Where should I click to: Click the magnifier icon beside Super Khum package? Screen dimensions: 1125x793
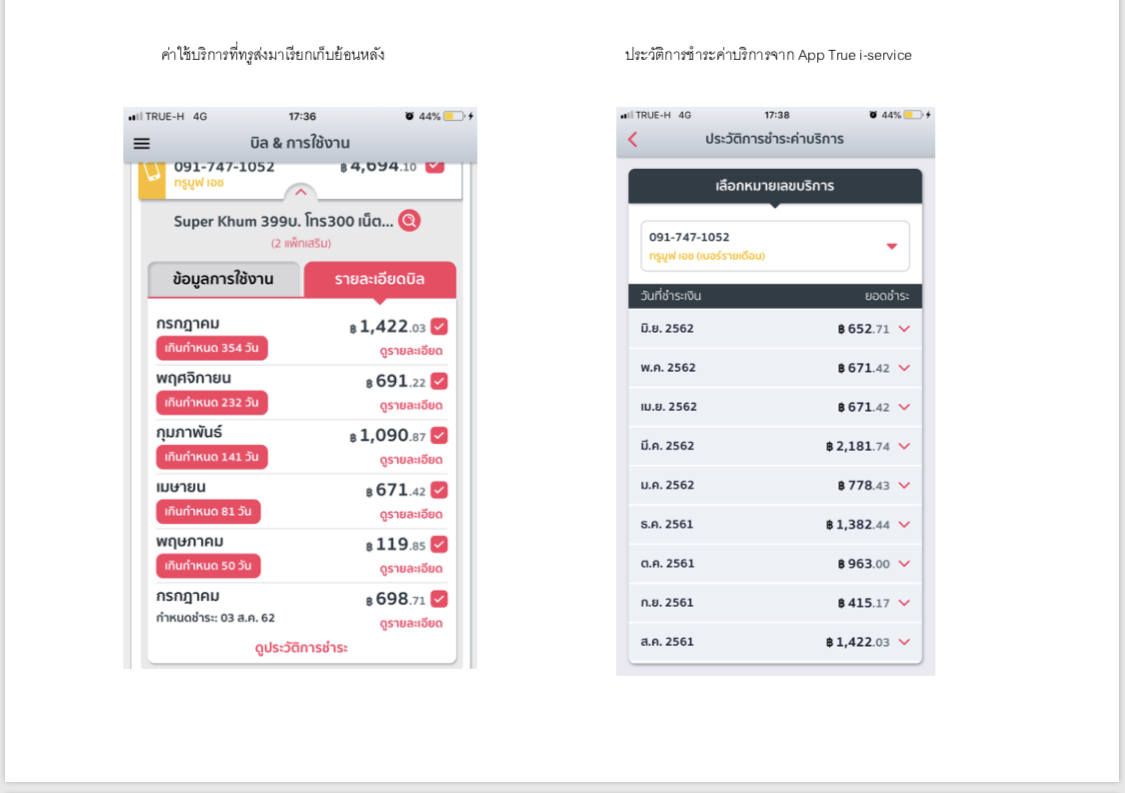coord(409,221)
